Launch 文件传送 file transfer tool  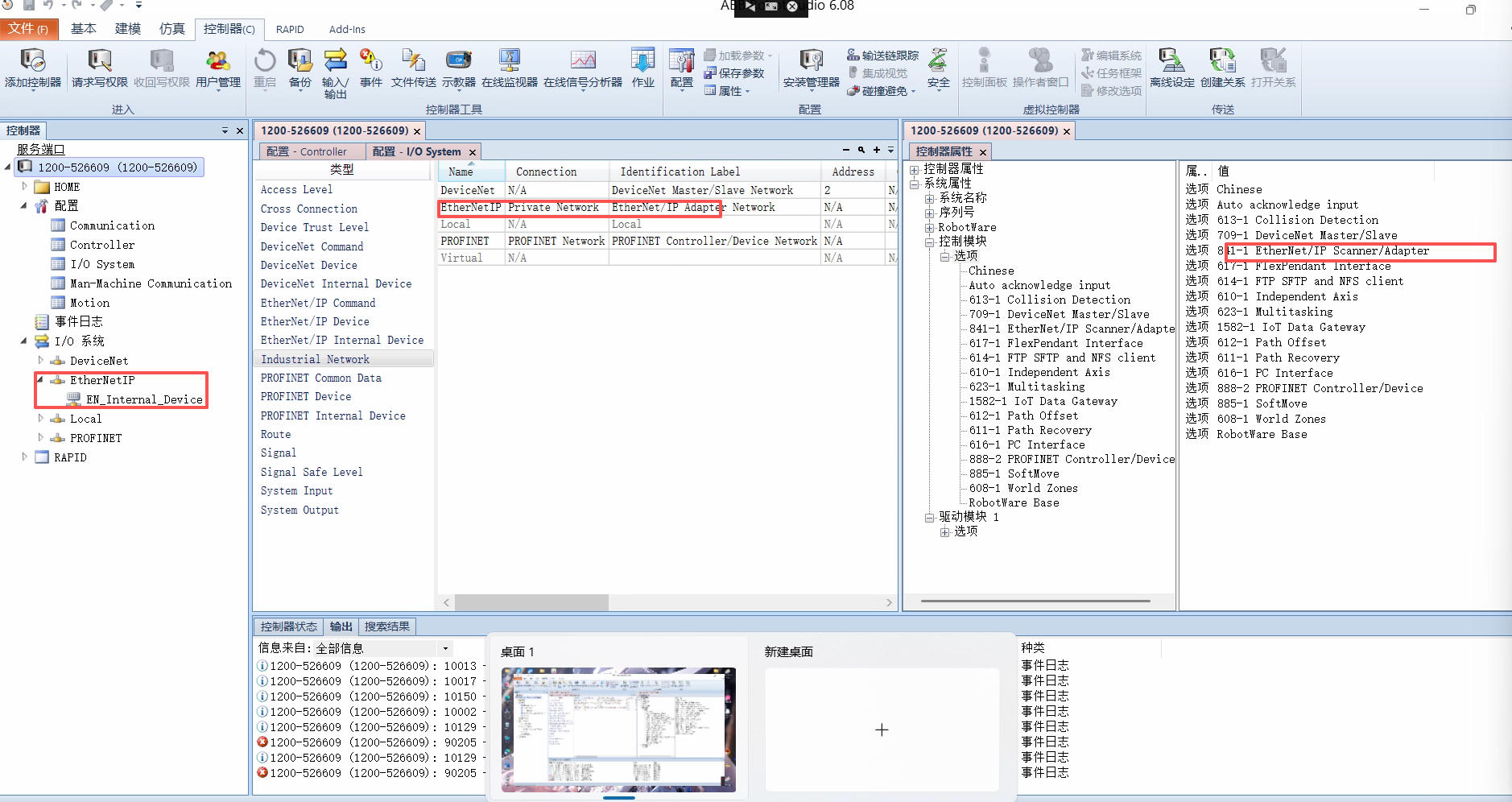[413, 62]
